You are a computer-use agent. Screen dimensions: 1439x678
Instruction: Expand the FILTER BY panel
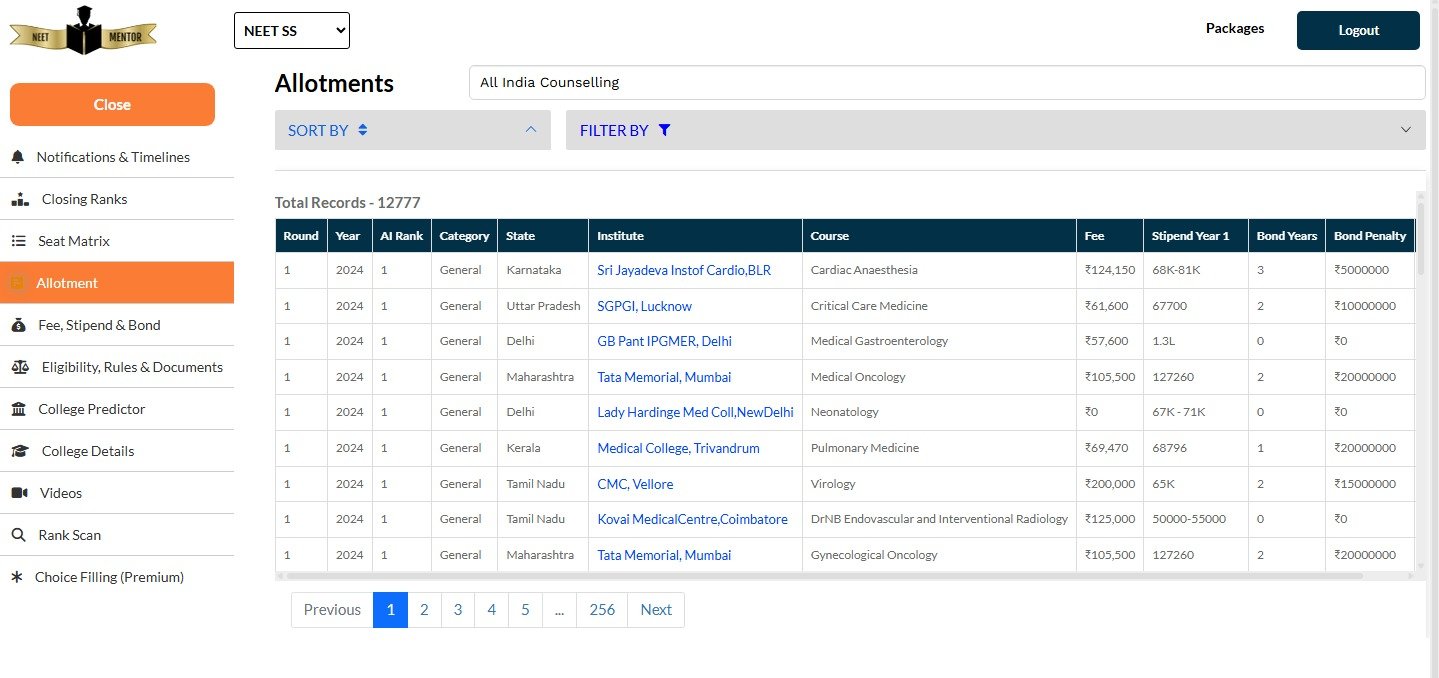tap(995, 130)
